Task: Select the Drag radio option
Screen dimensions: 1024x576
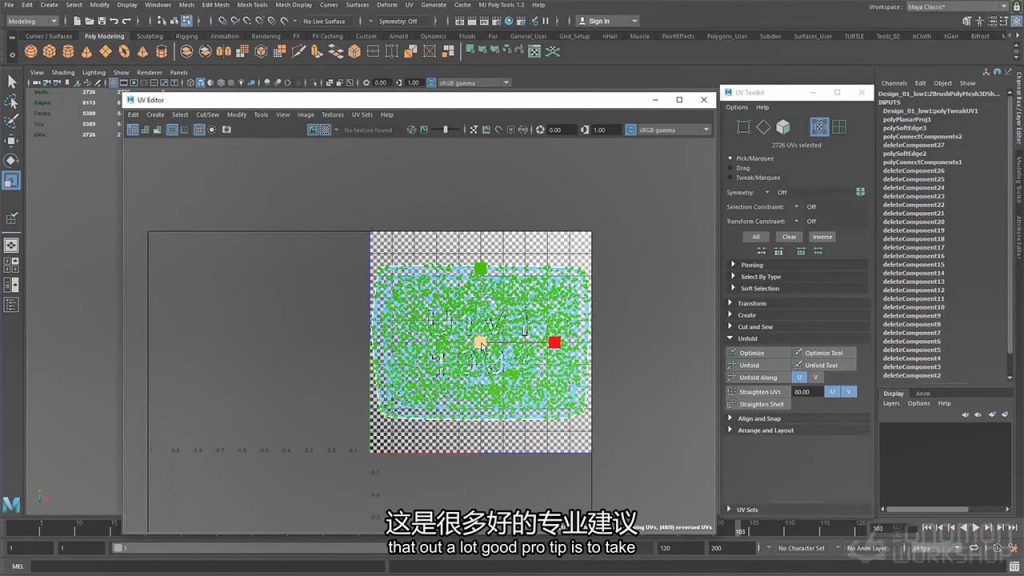Action: point(730,168)
